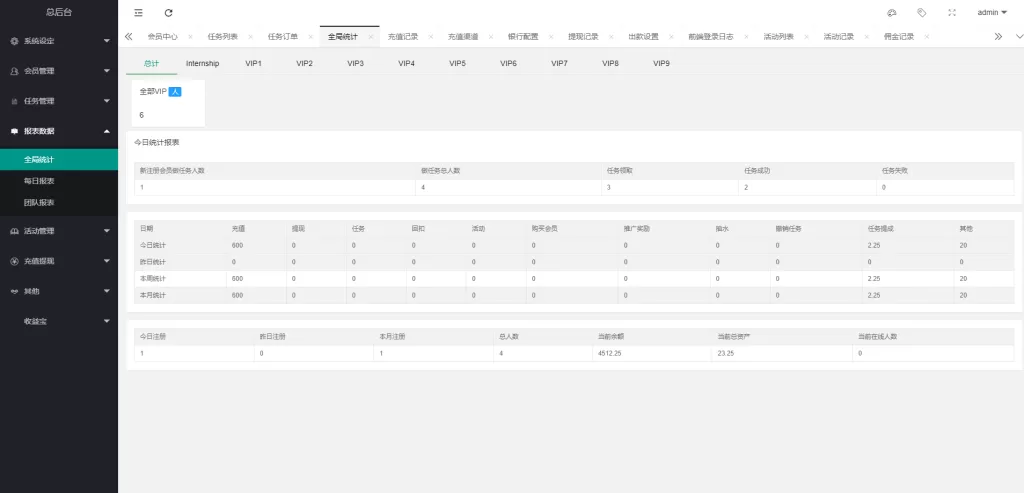Screen dimensions: 1024x493
Task: Close the 前端登录日志 tab
Action: [746, 37]
